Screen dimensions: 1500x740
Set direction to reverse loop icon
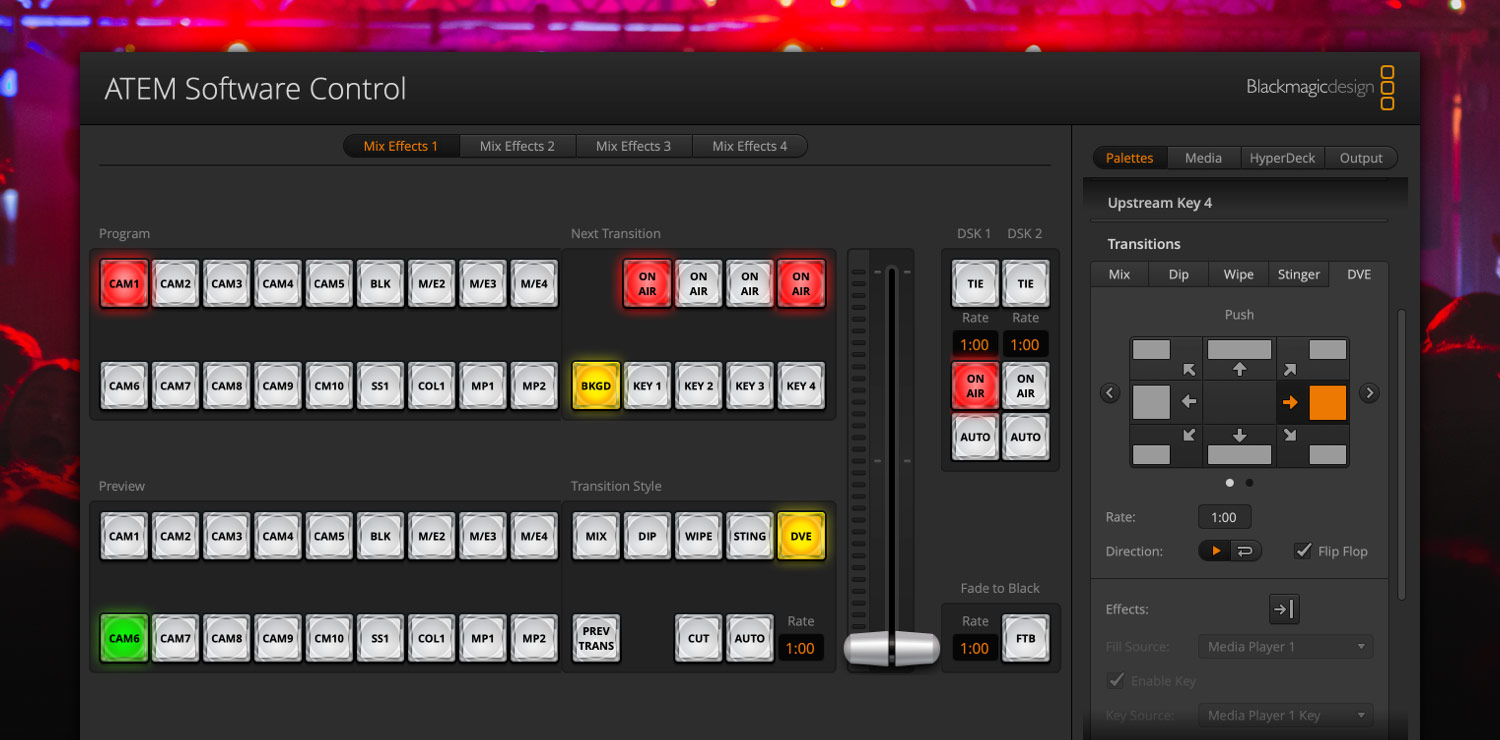pos(1246,551)
